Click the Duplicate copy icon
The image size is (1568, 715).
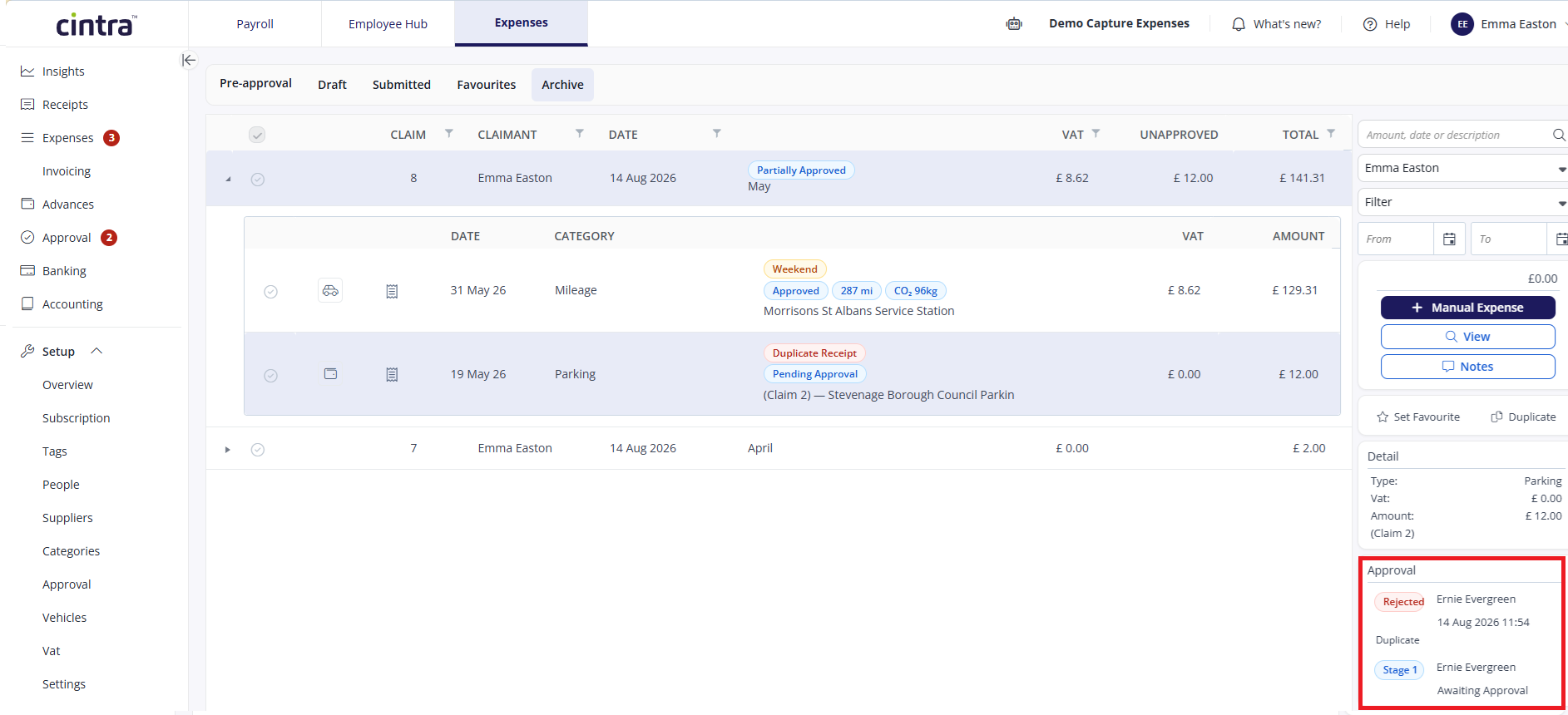pos(1496,417)
